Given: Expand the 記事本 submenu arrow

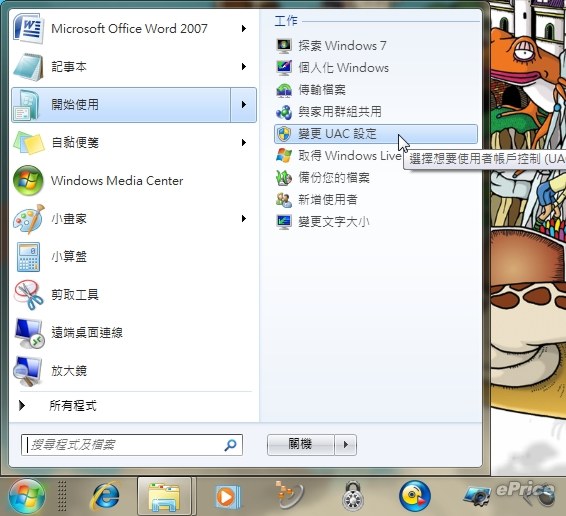Looking at the screenshot, I should click(244, 66).
